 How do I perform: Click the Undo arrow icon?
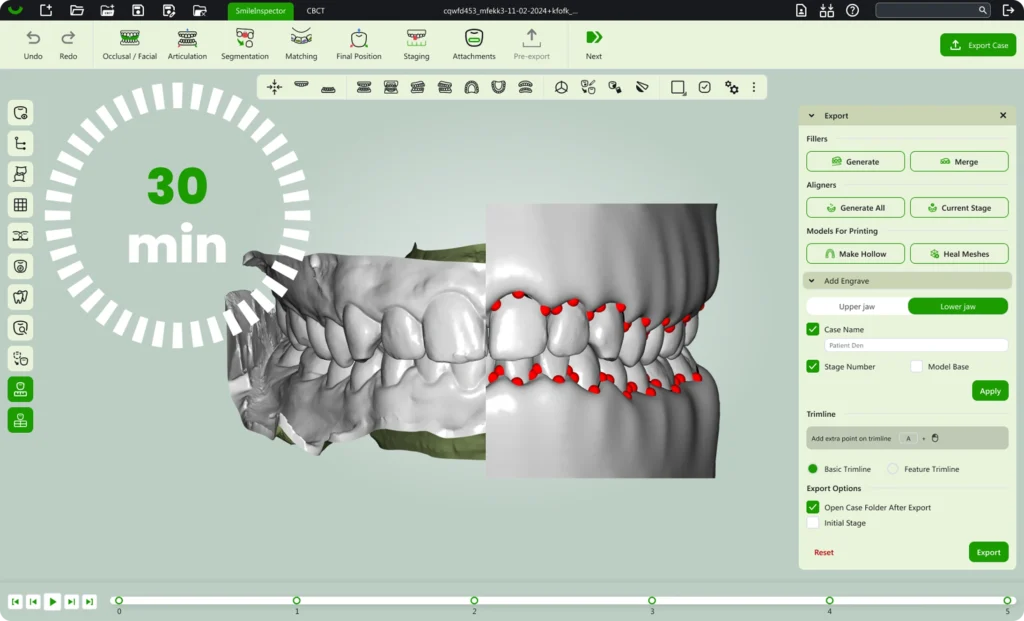33,38
